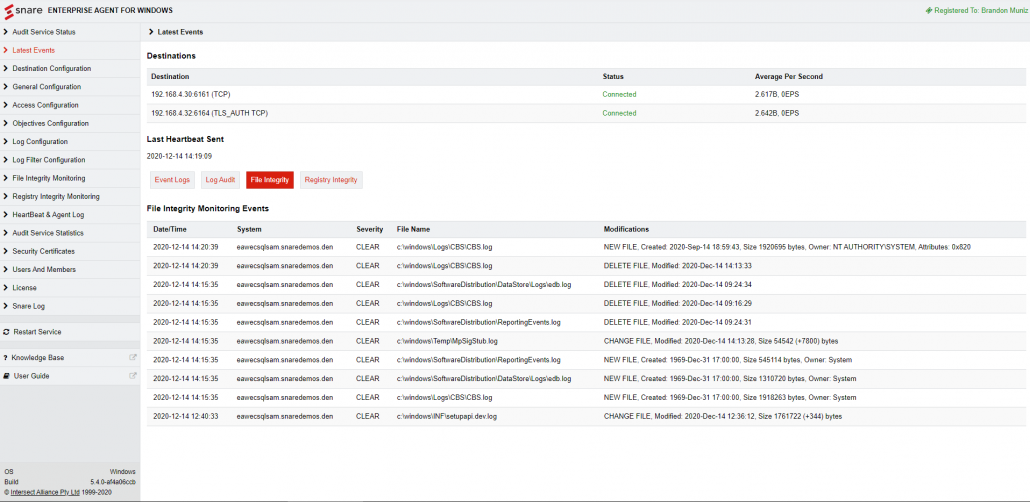
Task: Expand chevron next to Audit Service Status
Action: [x=6, y=32]
